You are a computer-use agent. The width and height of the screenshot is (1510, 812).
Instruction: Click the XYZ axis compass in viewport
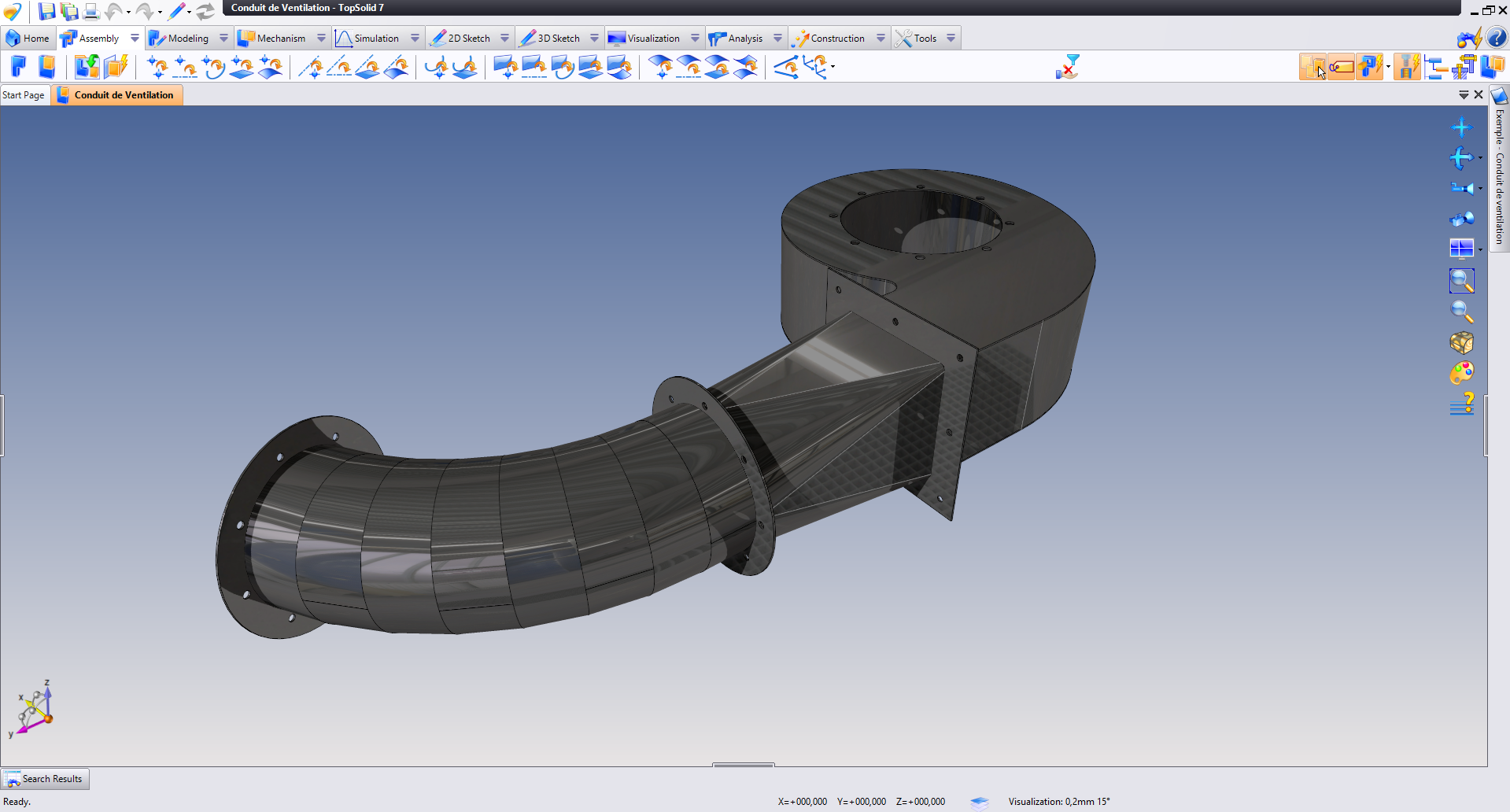(x=34, y=710)
